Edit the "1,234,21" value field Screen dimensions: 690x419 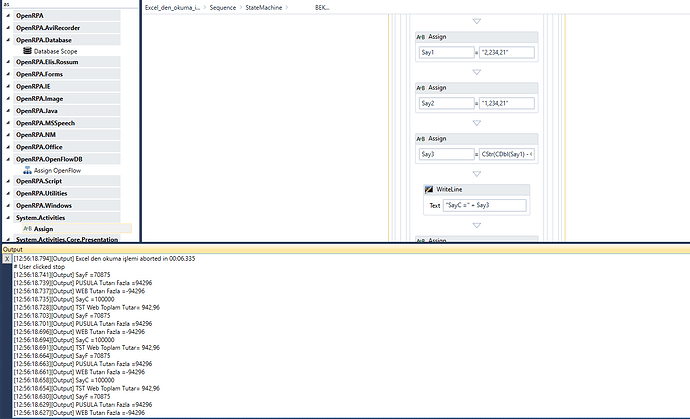506,103
